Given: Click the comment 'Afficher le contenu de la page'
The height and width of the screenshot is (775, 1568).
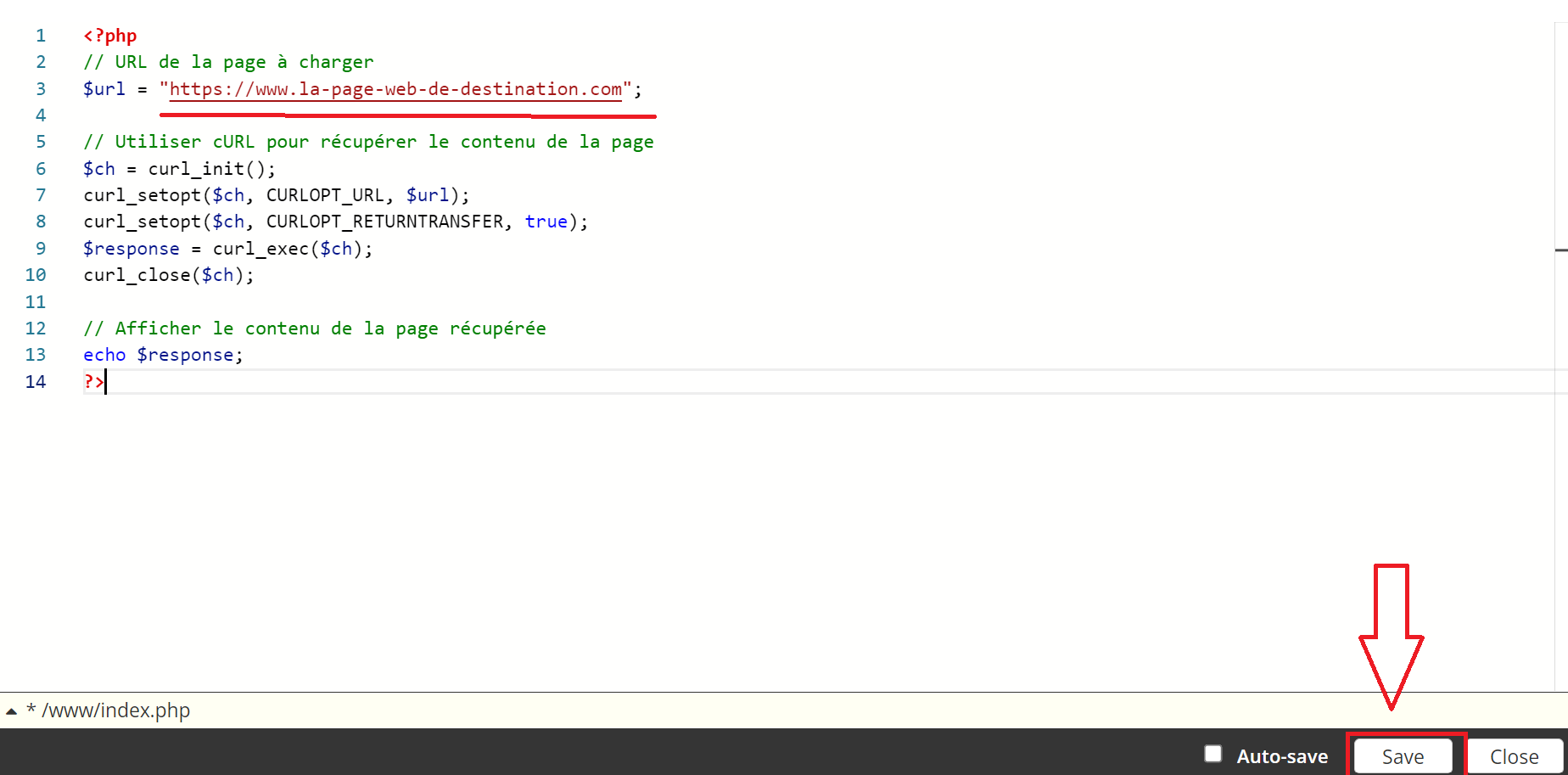Looking at the screenshot, I should pyautogui.click(x=315, y=329).
